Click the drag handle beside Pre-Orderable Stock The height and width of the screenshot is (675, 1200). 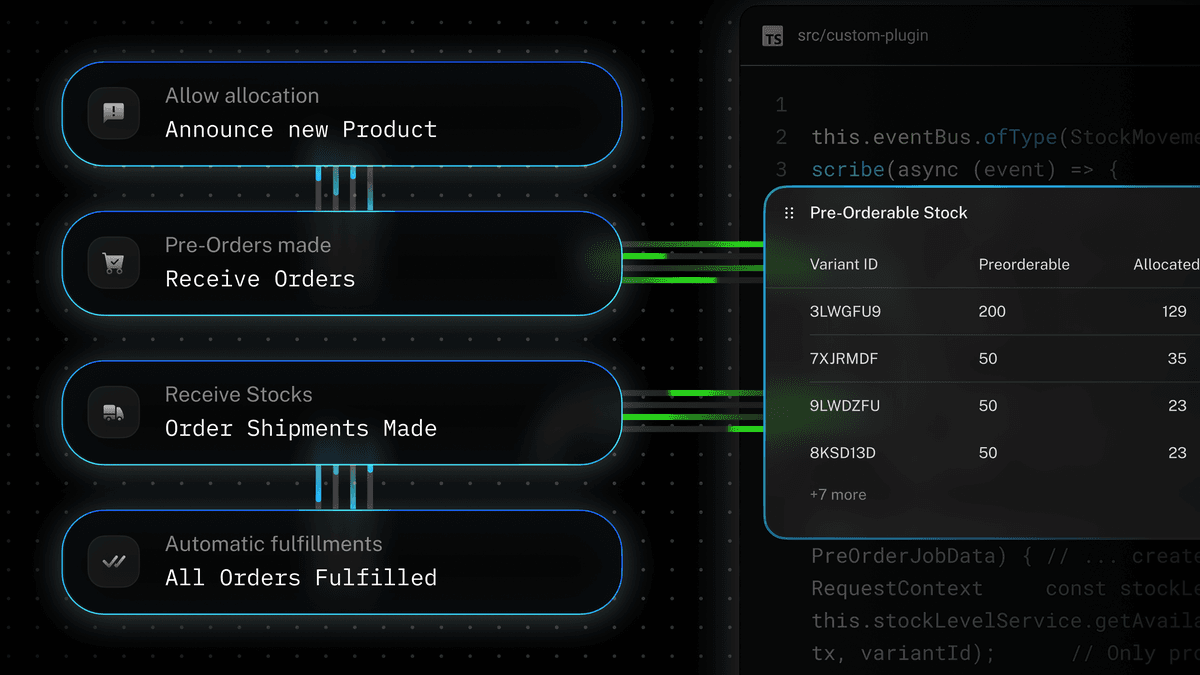coord(789,213)
